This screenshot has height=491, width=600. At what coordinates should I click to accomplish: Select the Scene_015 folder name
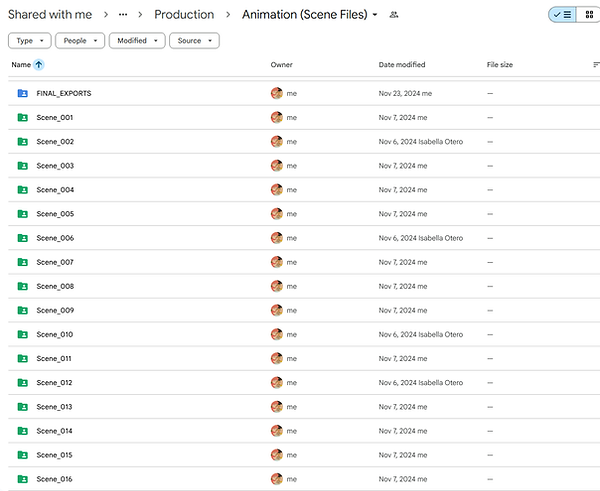point(54,455)
